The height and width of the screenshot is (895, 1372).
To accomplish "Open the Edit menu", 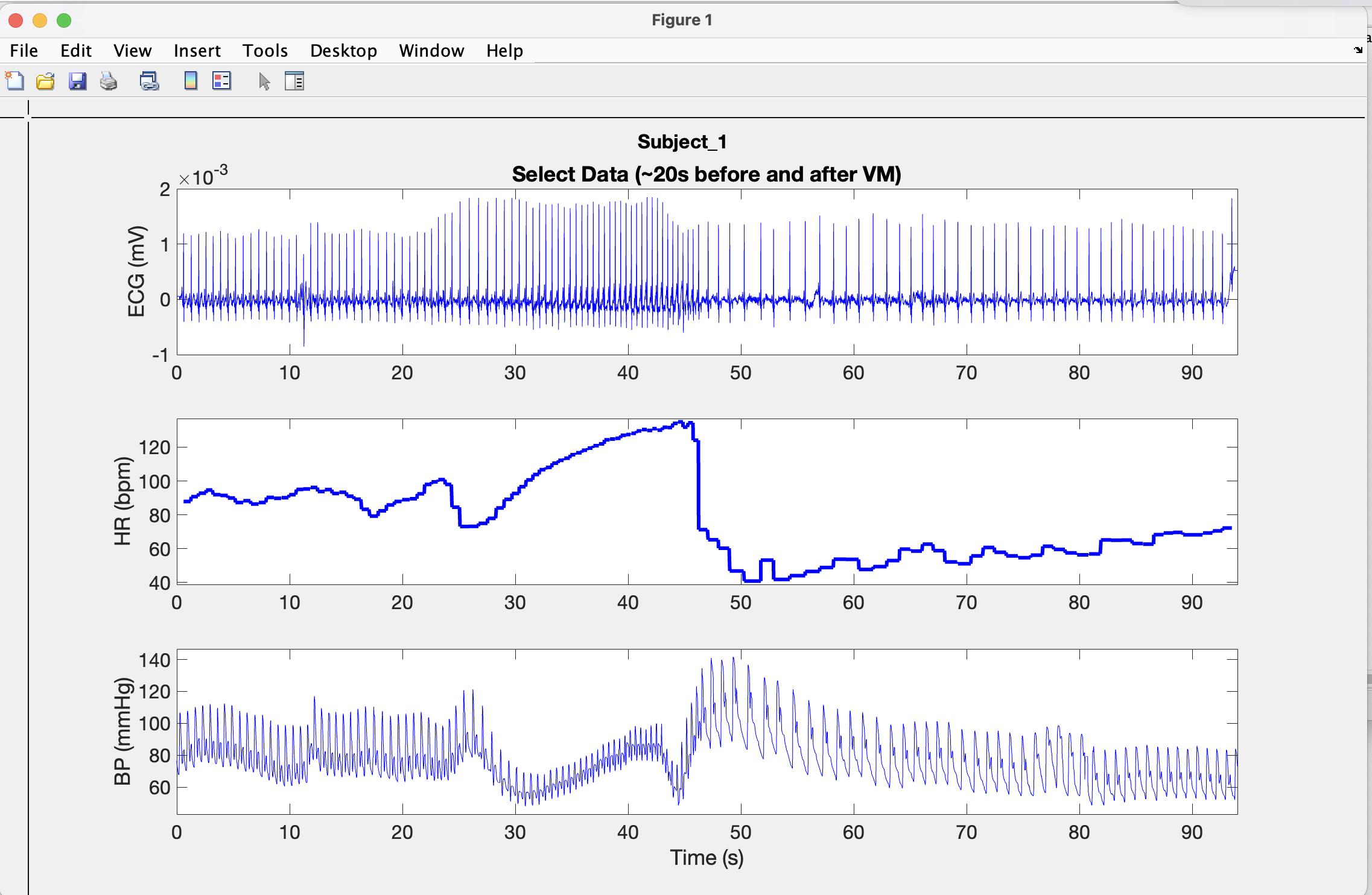I will click(x=75, y=51).
